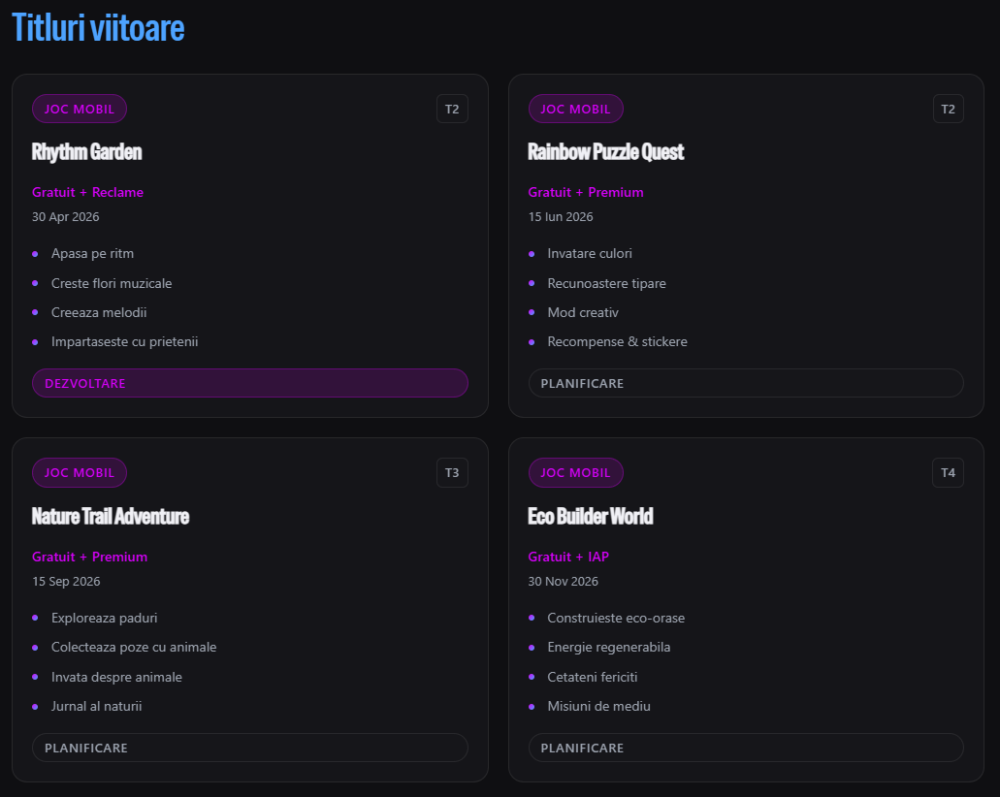Click PLANIFICARE status on Rainbow Puzzle Quest
The height and width of the screenshot is (797, 1000).
(745, 383)
